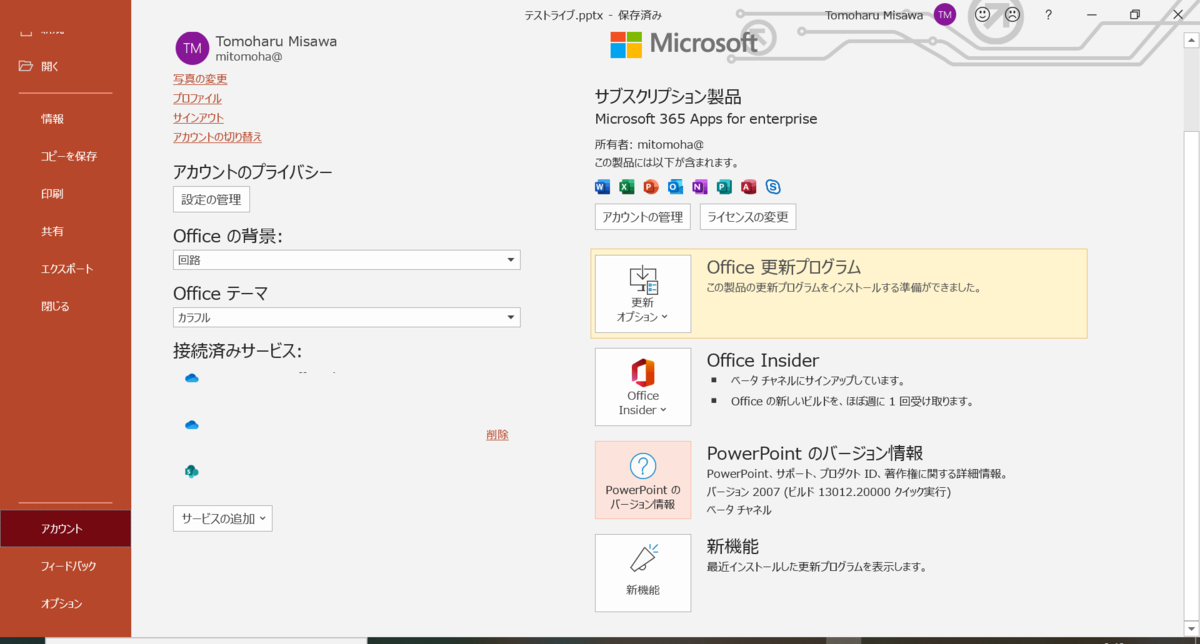Click the Word app icon

(x=602, y=186)
